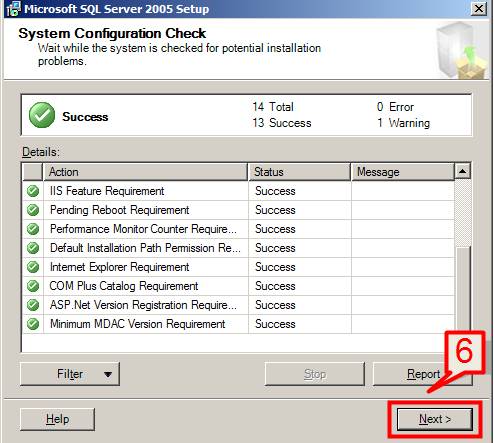Click the '13 Success' summary text
The width and height of the screenshot is (494, 443).
point(282,123)
